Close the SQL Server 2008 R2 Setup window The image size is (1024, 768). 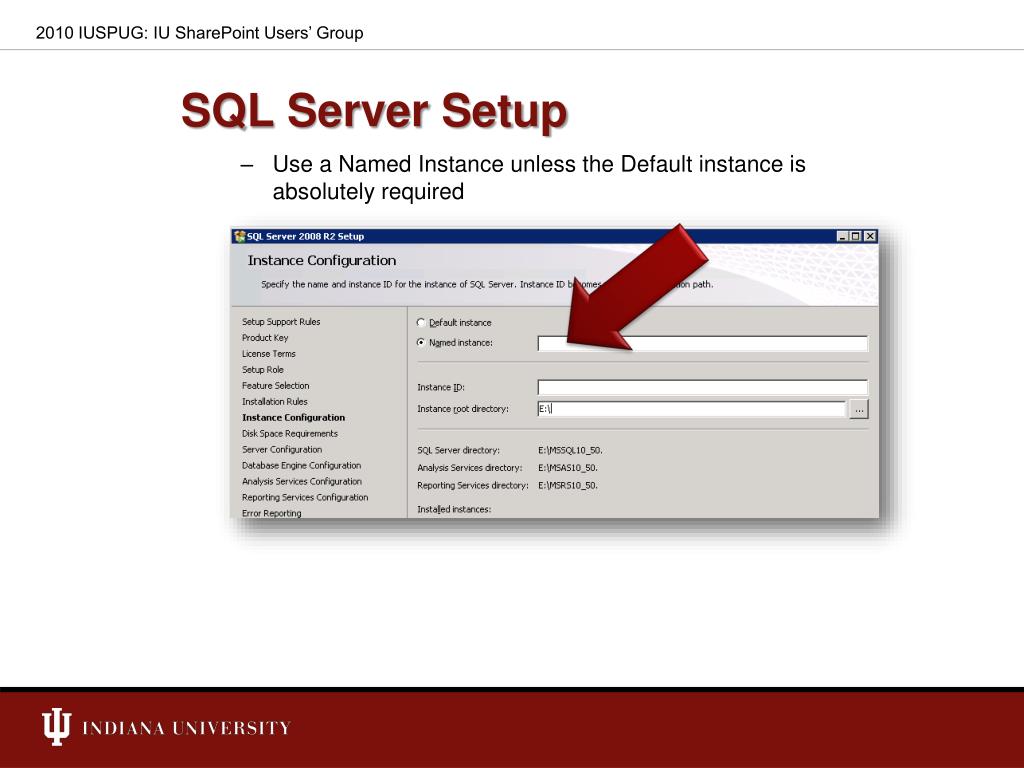pos(870,236)
